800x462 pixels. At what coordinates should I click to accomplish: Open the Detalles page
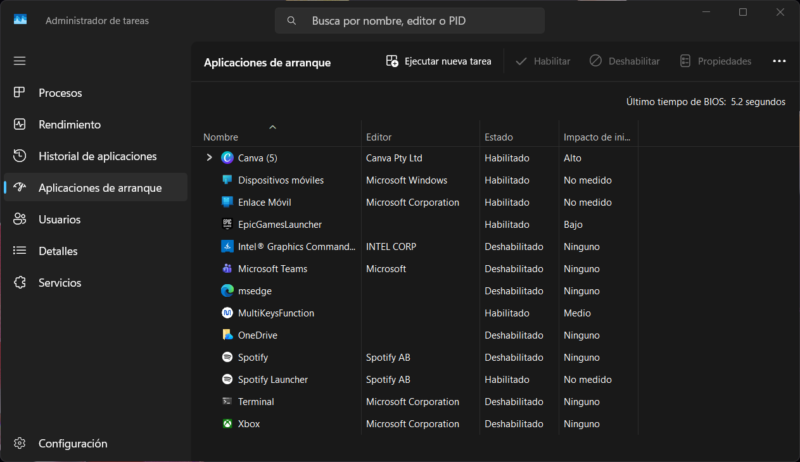click(x=95, y=251)
